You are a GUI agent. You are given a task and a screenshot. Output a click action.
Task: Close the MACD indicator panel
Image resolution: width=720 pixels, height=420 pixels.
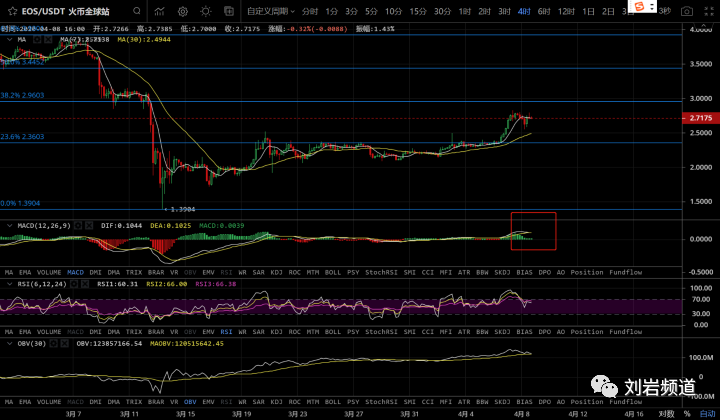[89, 225]
